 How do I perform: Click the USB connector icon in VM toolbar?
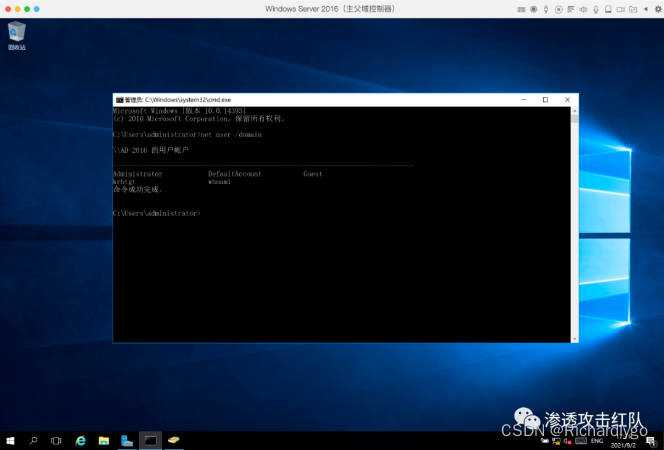546,9
